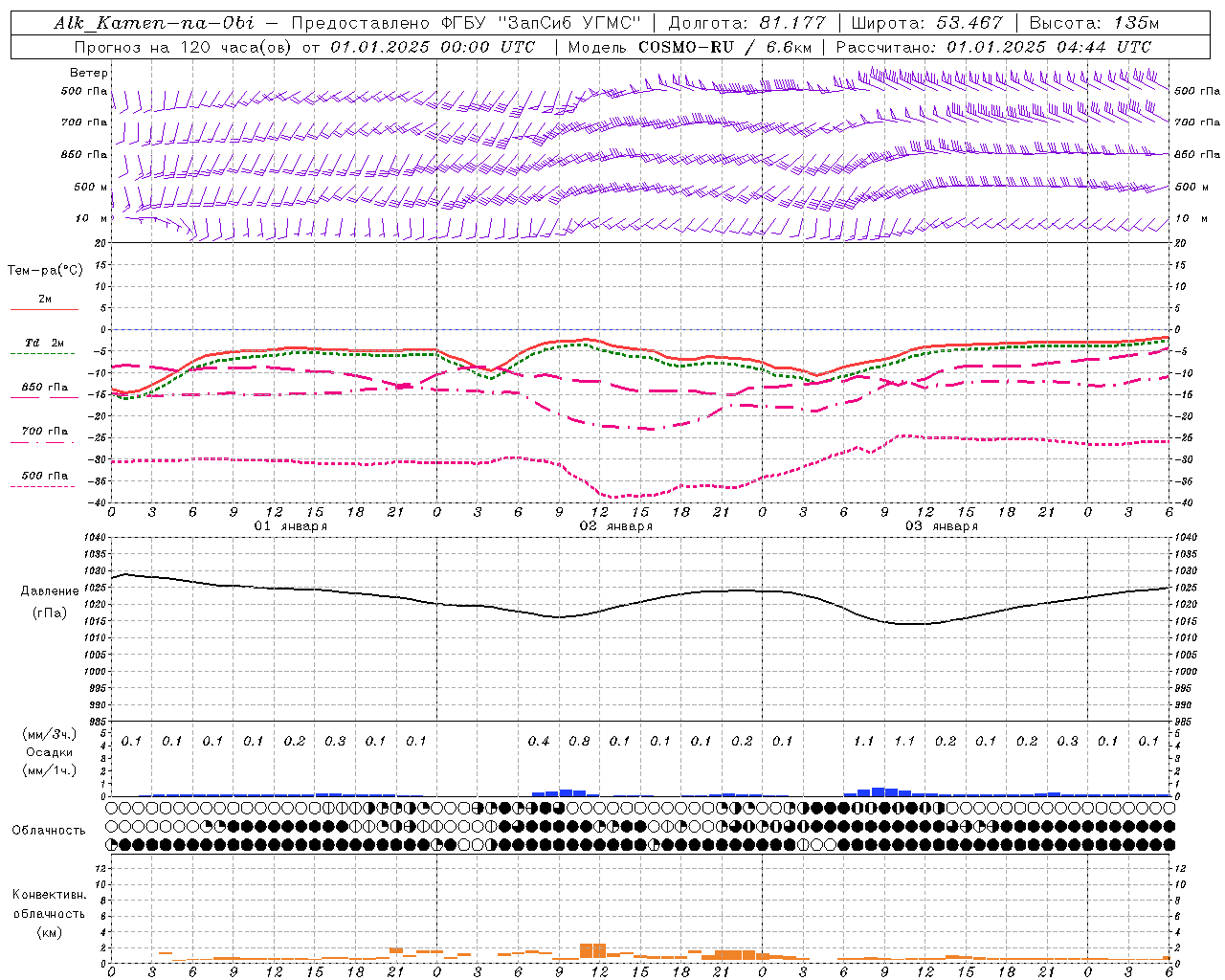This screenshot has height=980, width=1225.
Task: Click the provider text "ФГБУ ЗапСиб УГМС"
Action: [541, 23]
